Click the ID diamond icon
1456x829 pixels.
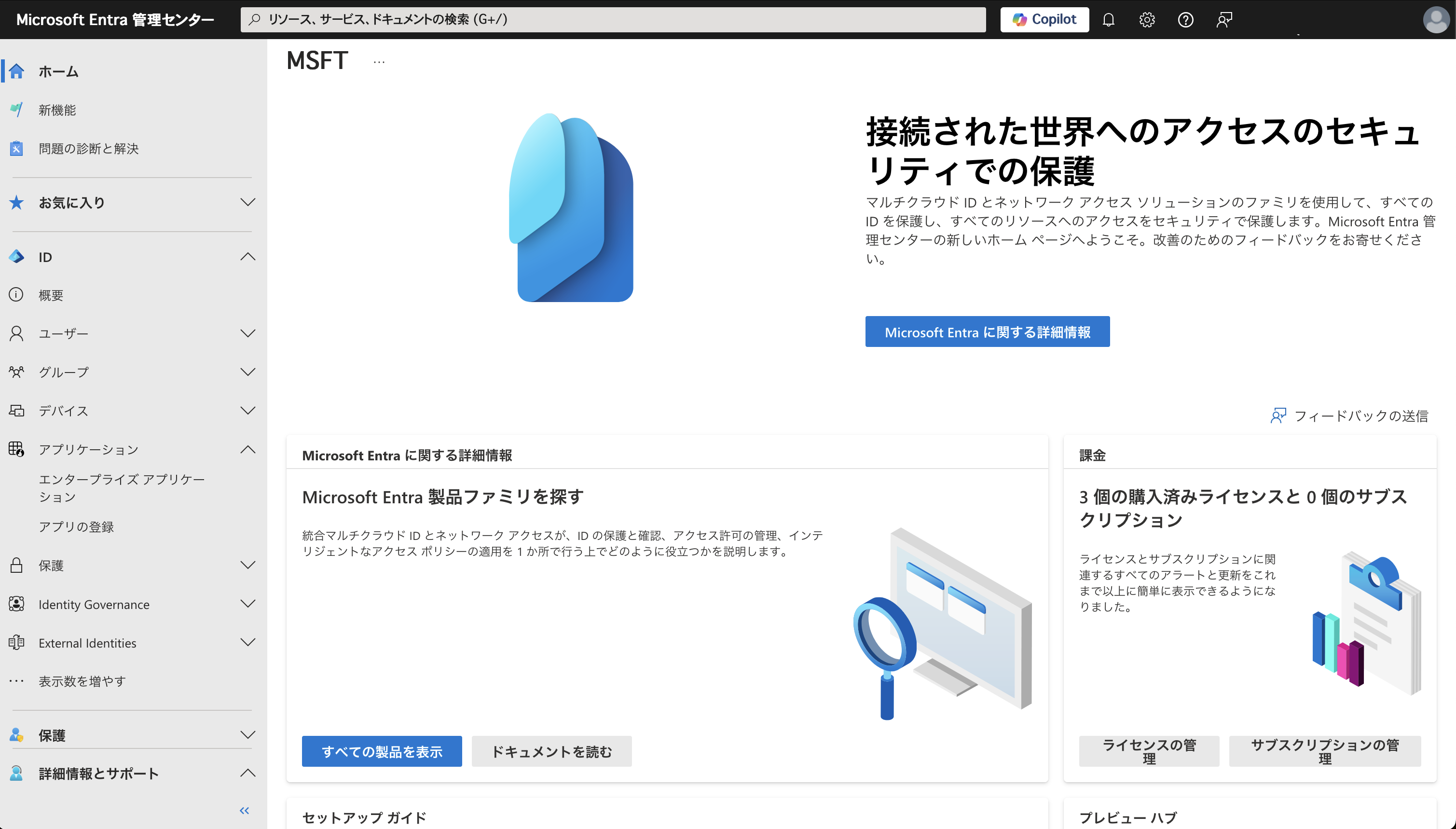click(16, 257)
